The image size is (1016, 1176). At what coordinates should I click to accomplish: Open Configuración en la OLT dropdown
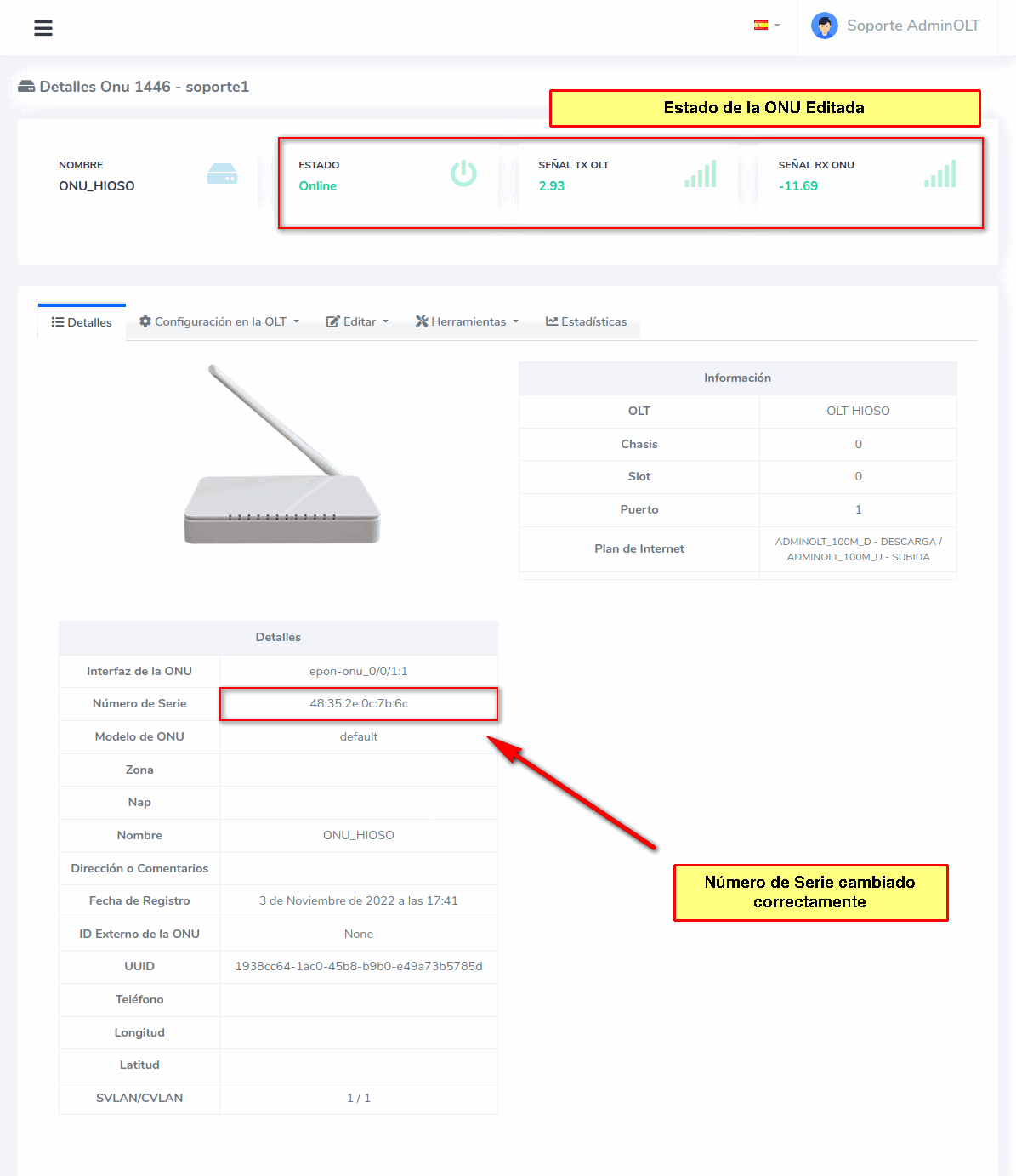[219, 321]
